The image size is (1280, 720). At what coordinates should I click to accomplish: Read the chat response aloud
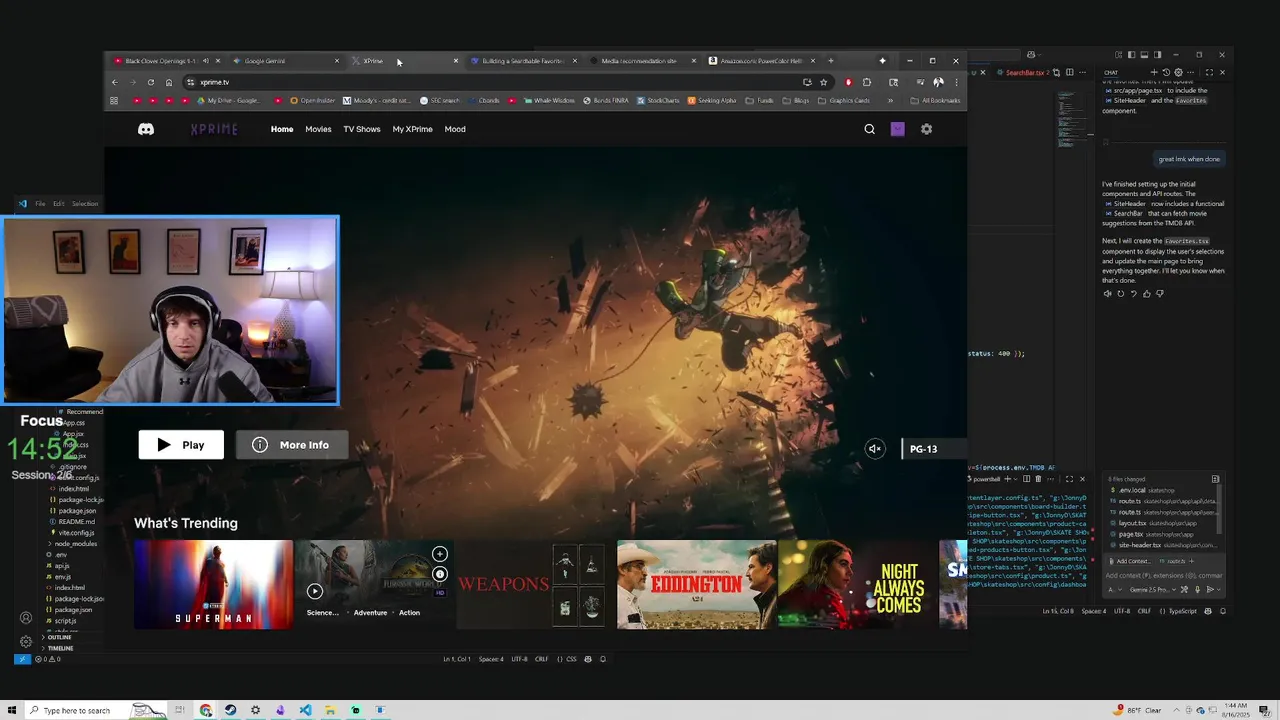(1107, 294)
